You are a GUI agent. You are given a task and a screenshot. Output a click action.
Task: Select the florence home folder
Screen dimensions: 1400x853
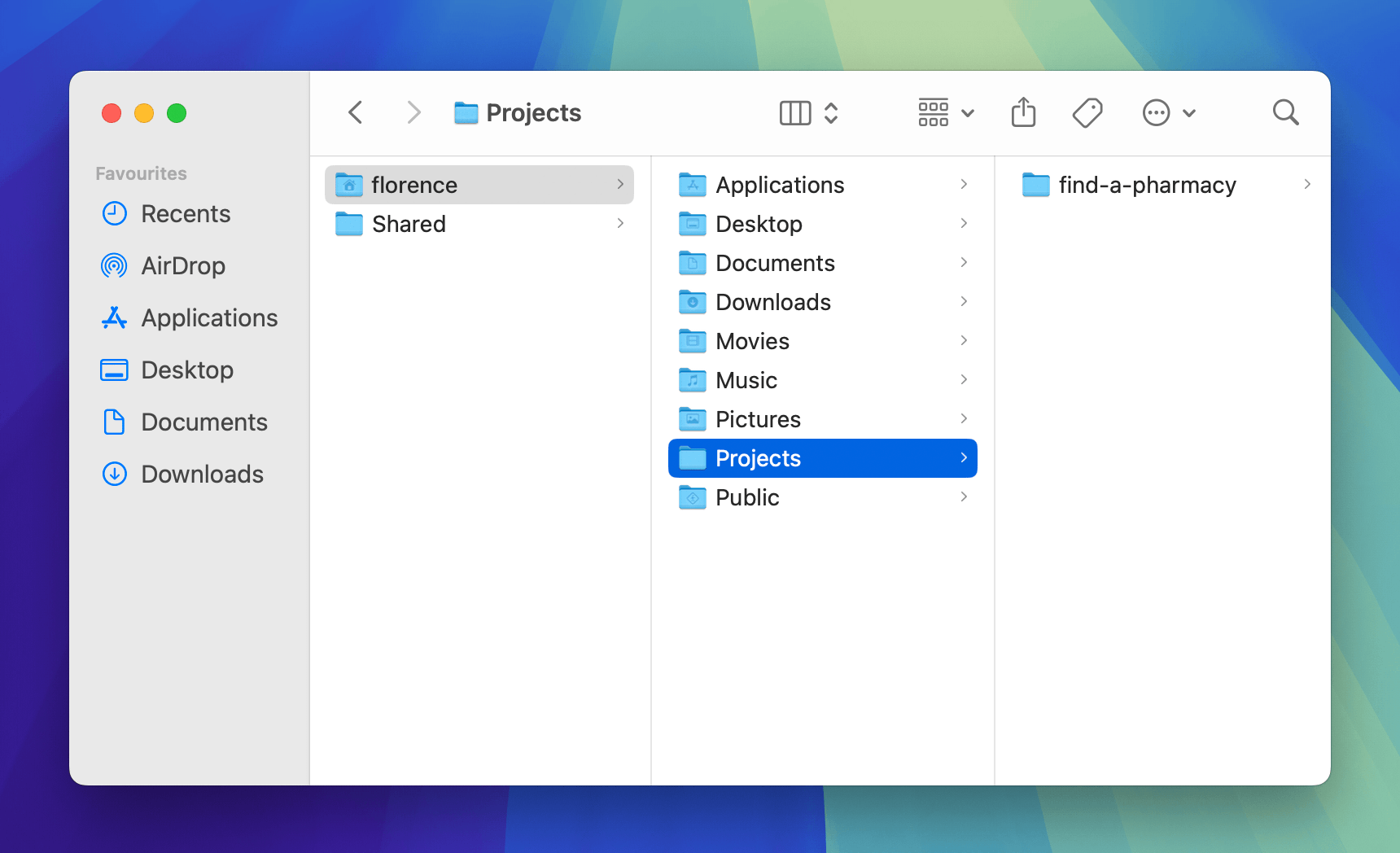pos(413,185)
